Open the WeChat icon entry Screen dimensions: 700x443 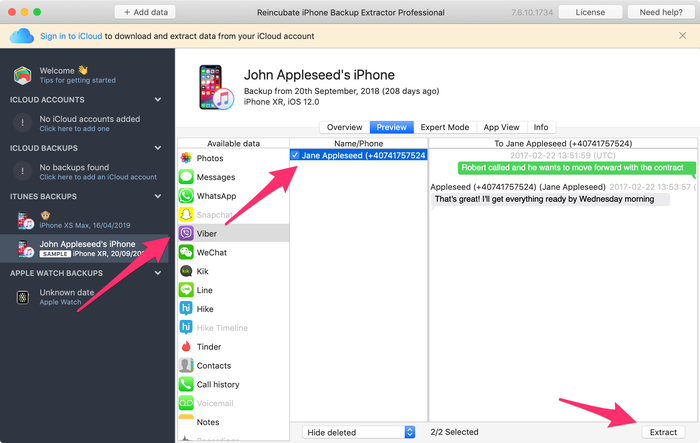pyautogui.click(x=186, y=252)
